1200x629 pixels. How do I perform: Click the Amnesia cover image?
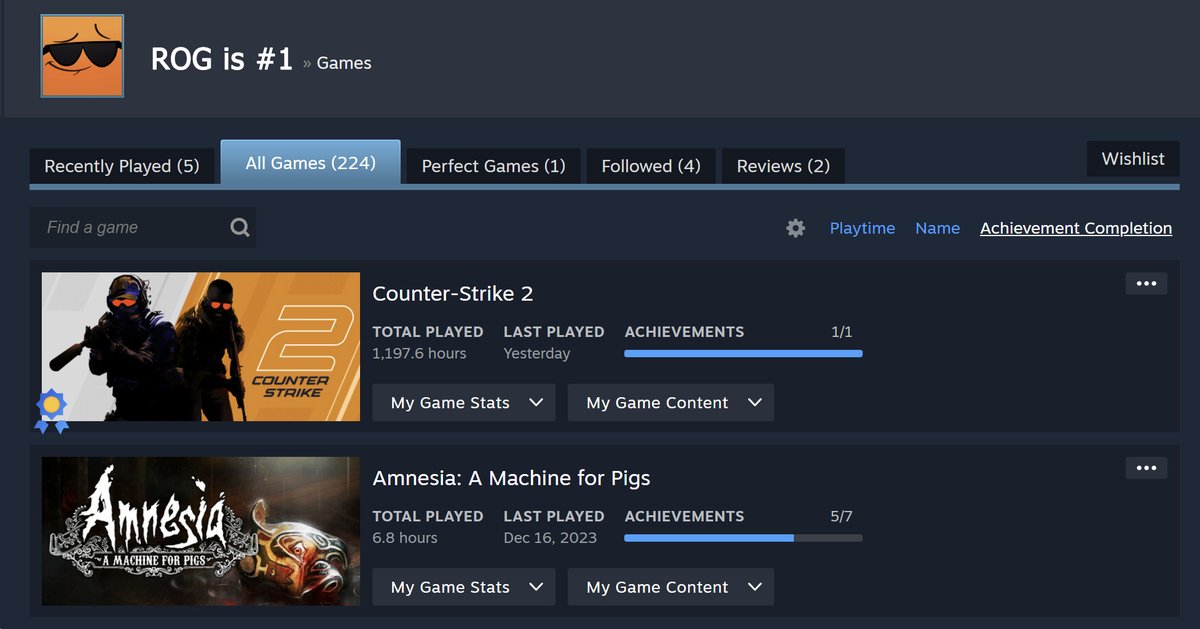201,531
